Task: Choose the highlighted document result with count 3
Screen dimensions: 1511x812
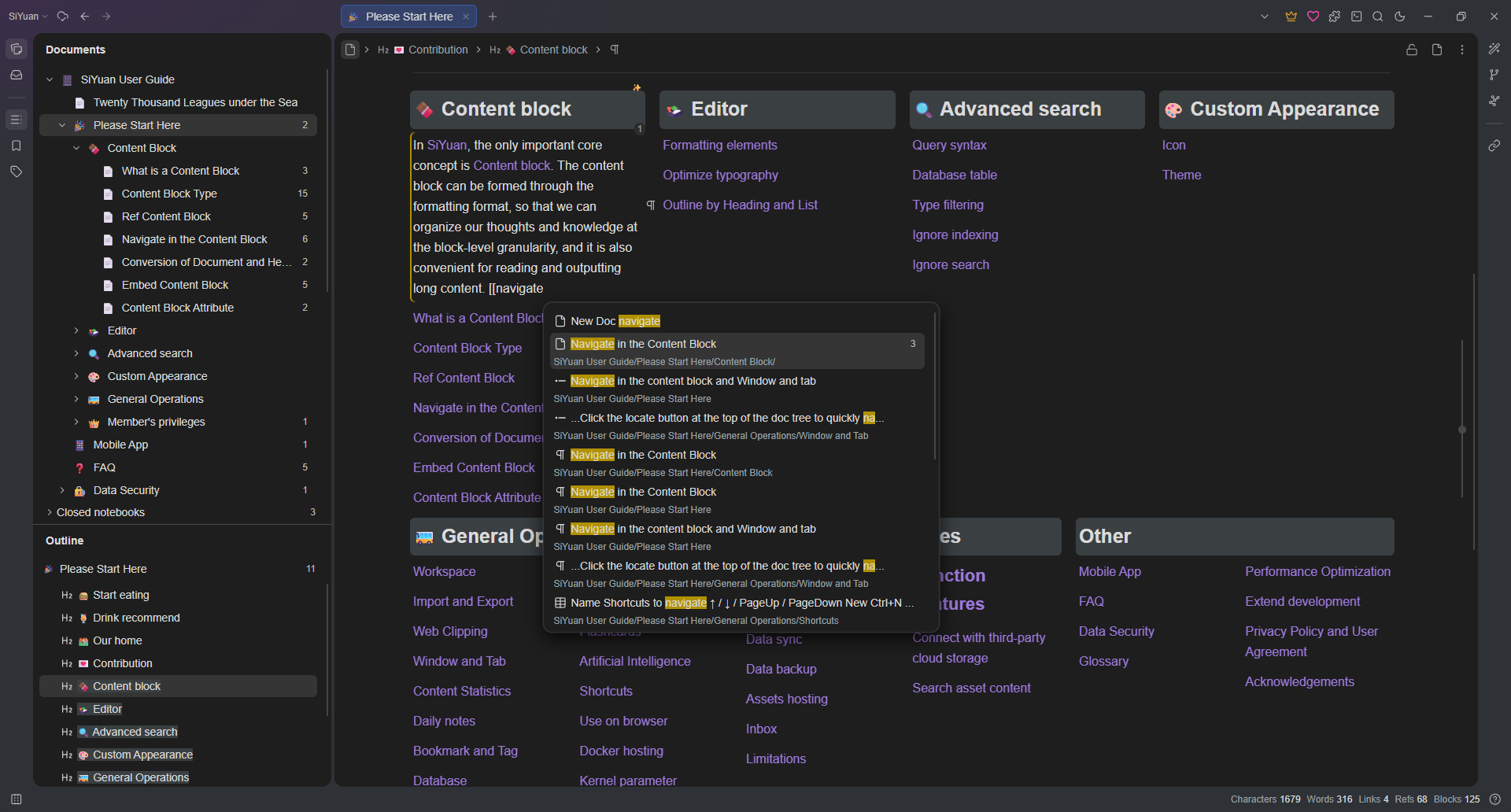Action: (737, 351)
